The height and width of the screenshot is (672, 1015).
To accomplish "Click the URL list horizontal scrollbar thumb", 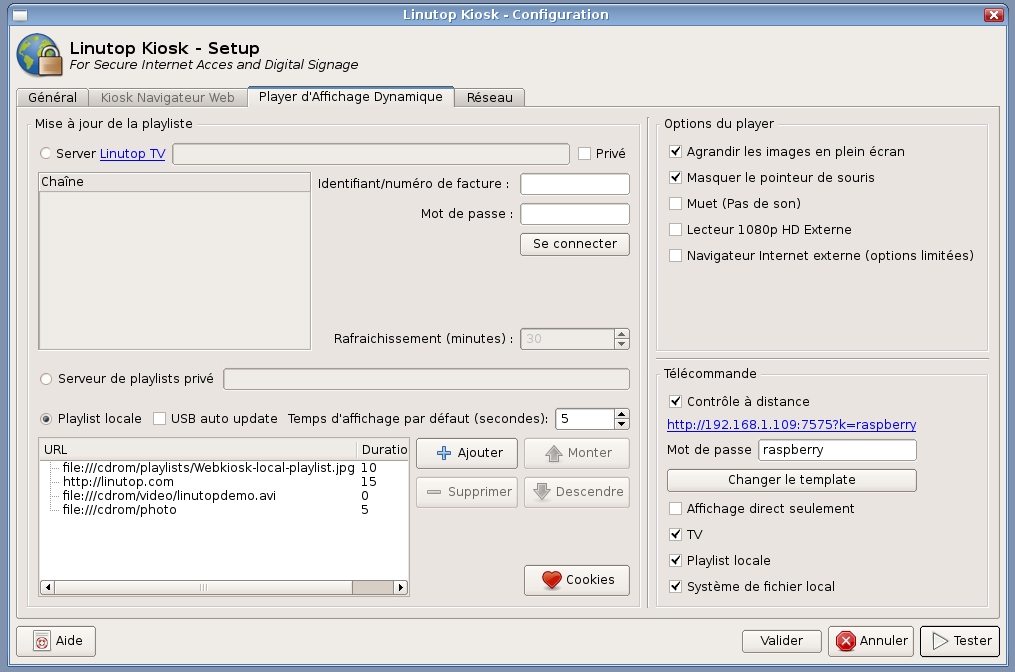I will pos(203,587).
